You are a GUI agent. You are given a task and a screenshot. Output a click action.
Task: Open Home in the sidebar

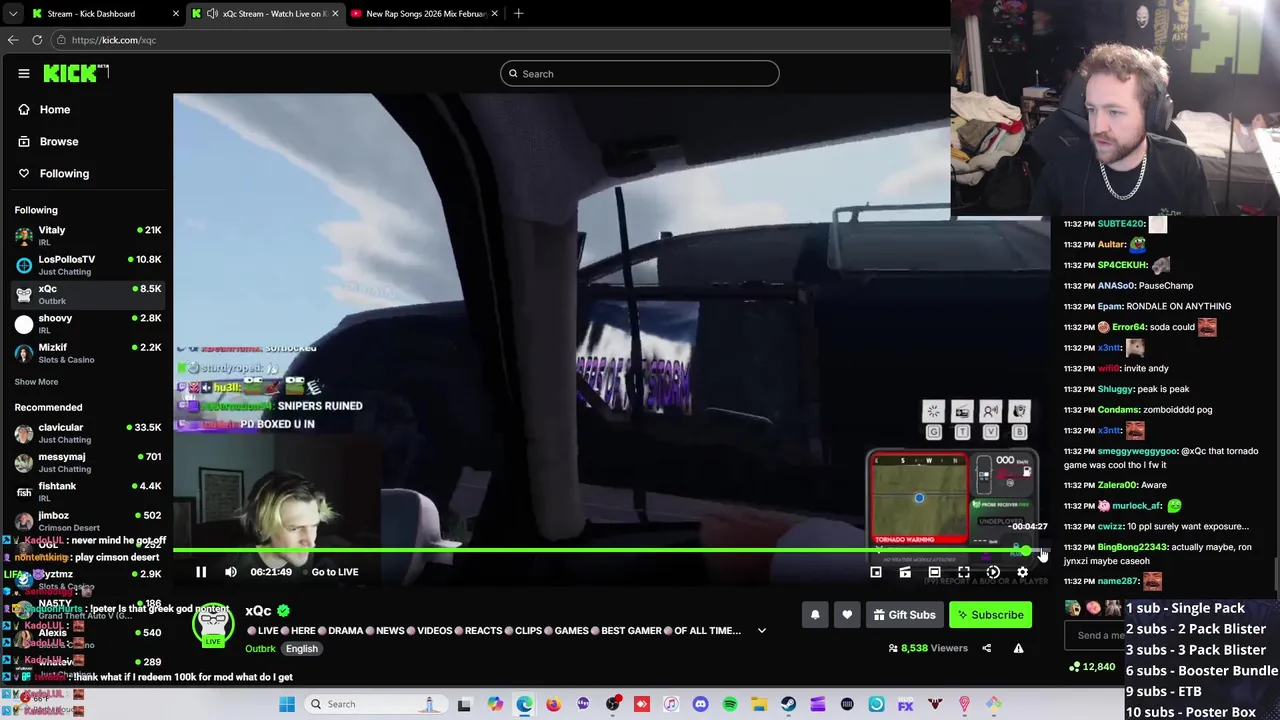pos(55,110)
